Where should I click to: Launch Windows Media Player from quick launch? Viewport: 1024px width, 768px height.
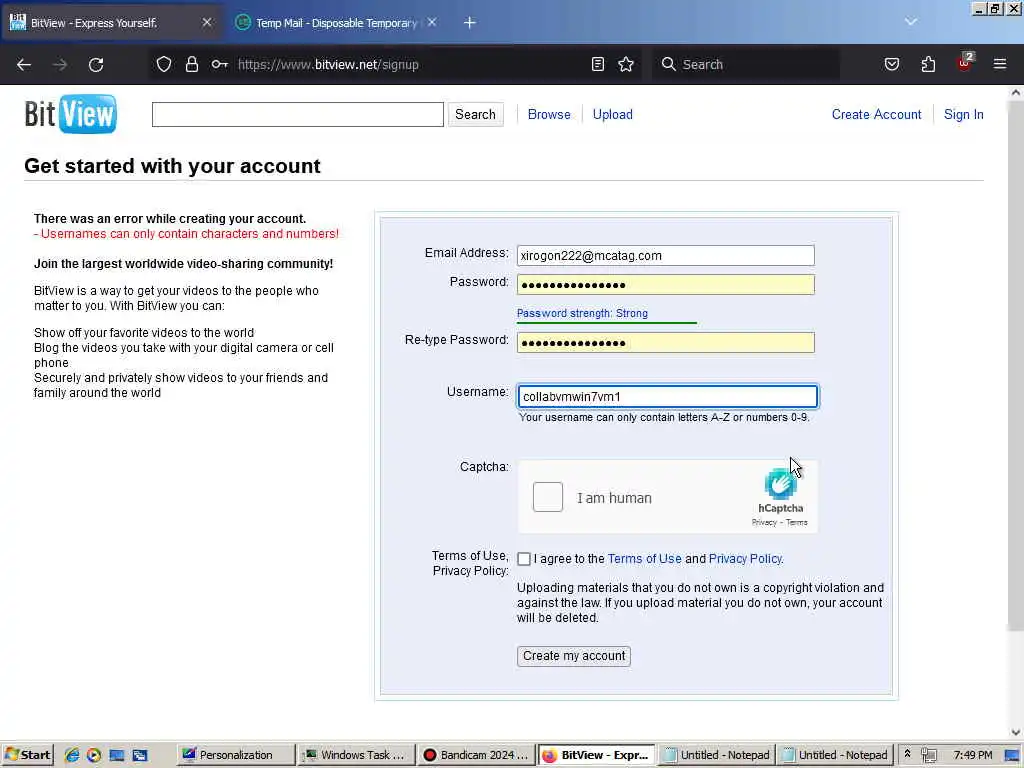(94, 755)
